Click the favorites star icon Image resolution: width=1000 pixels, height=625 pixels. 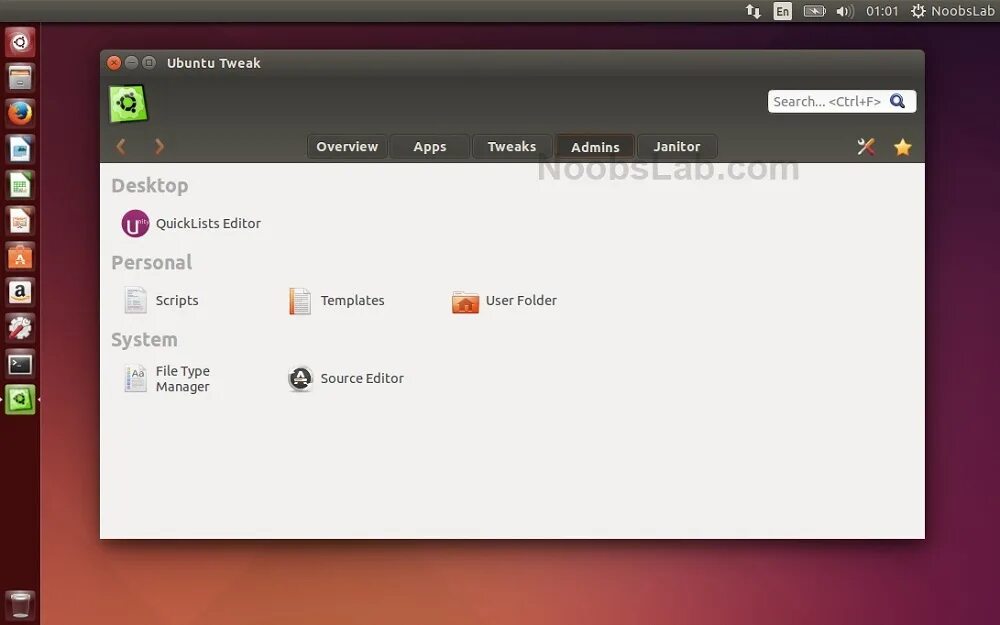click(902, 147)
